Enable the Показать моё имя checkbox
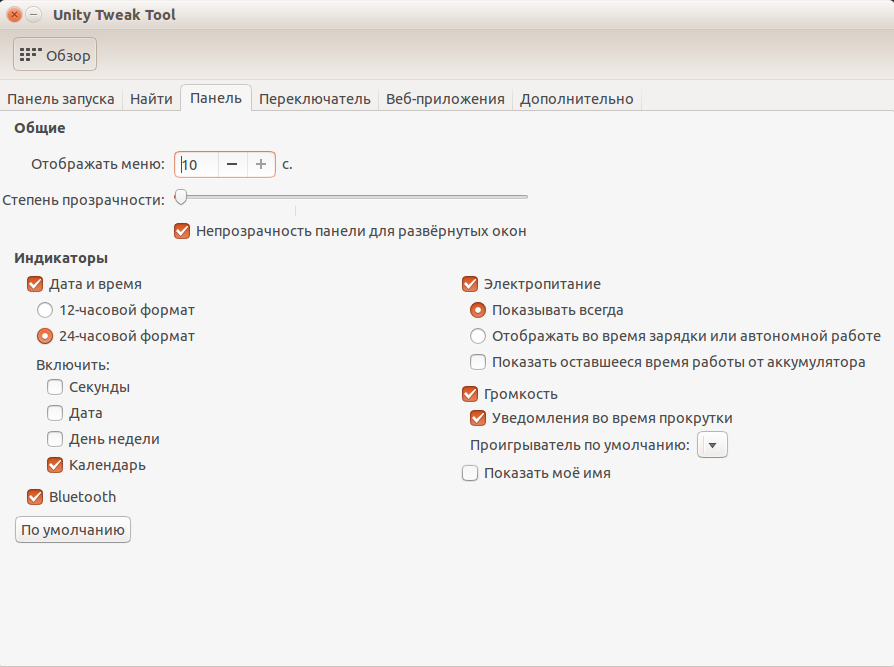Image resolution: width=894 pixels, height=667 pixels. [x=470, y=473]
